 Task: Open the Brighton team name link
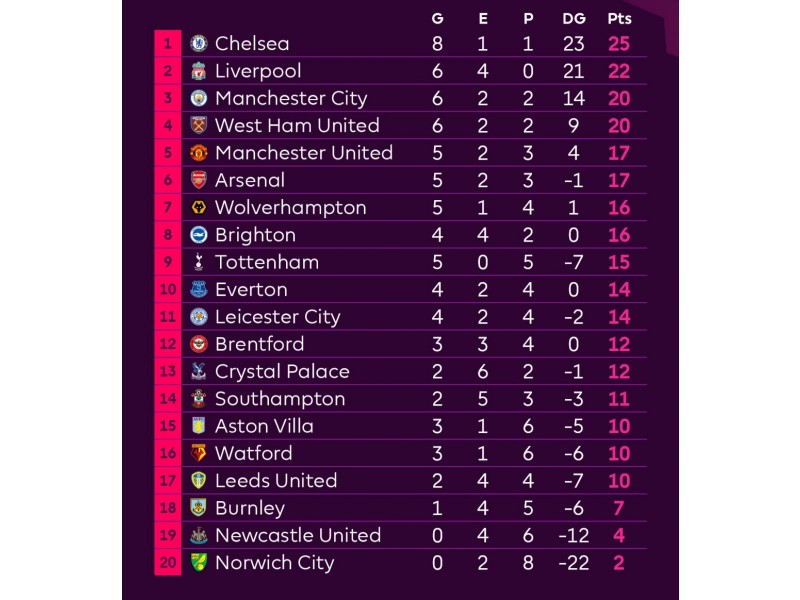[x=255, y=235]
